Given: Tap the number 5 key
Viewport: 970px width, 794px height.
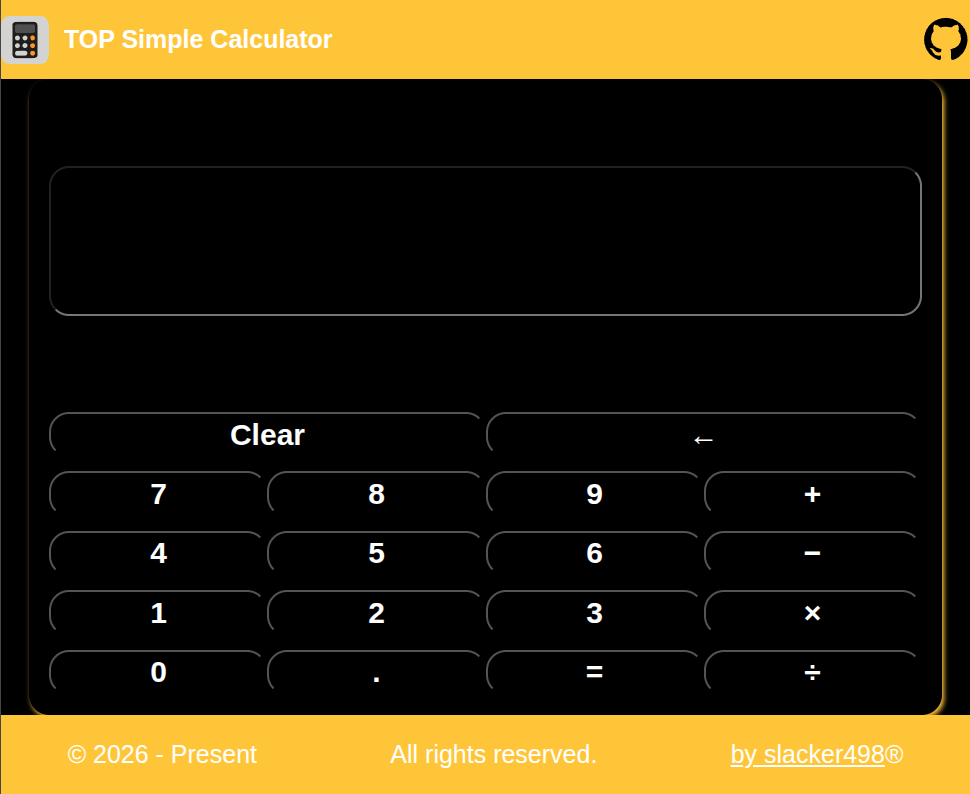Looking at the screenshot, I should point(376,553).
